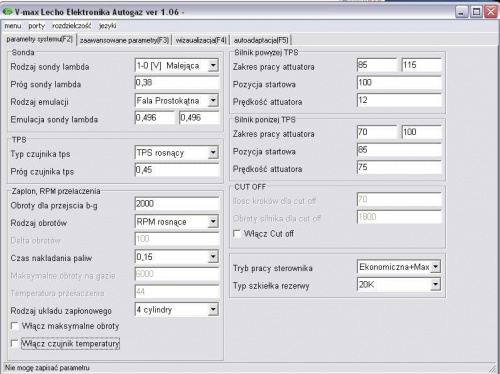500x374 pixels.
Task: Open the Typ szkiełka rezerwy dropdown
Action: [435, 284]
